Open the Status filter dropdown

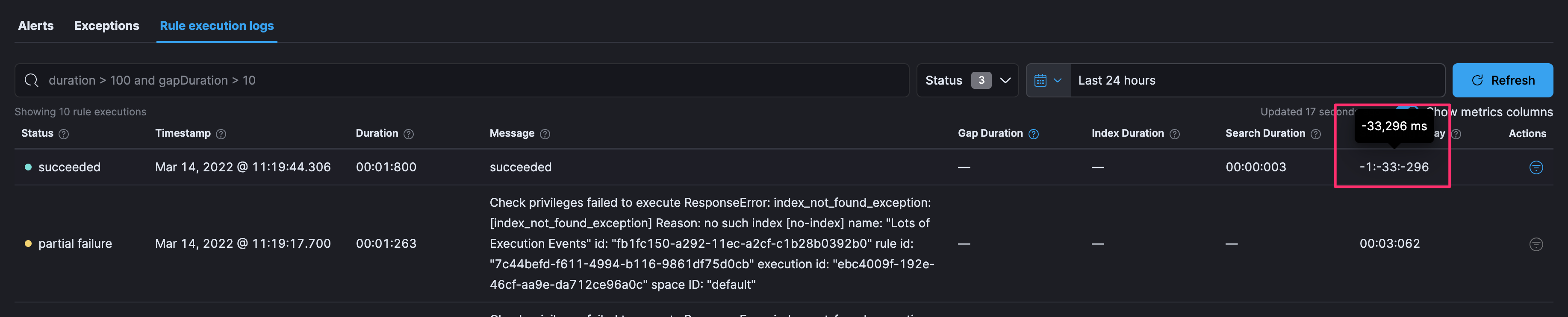pyautogui.click(x=967, y=80)
